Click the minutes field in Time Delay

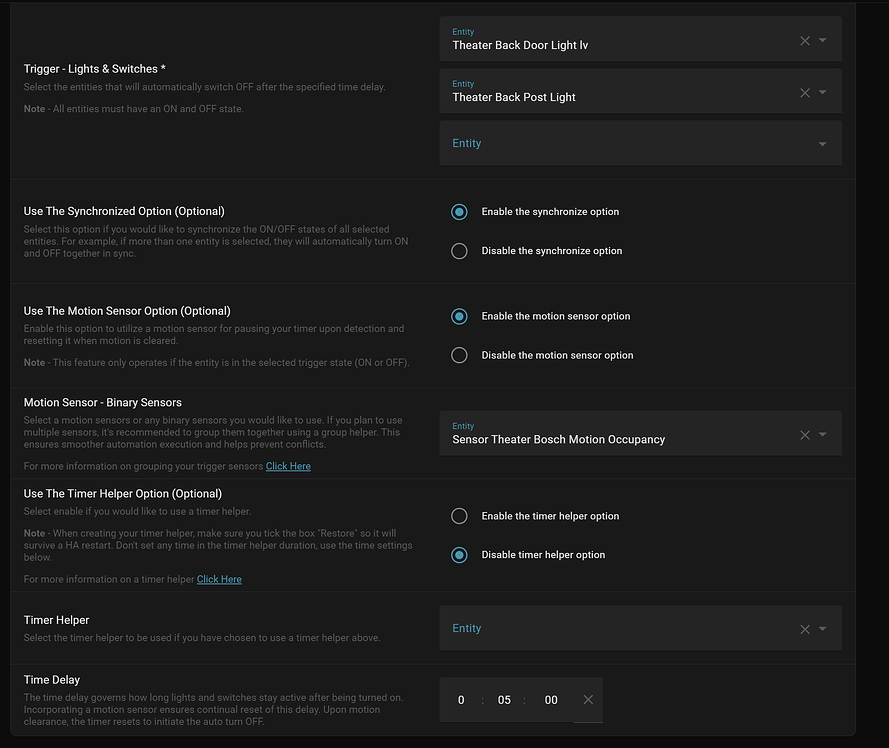coord(504,700)
